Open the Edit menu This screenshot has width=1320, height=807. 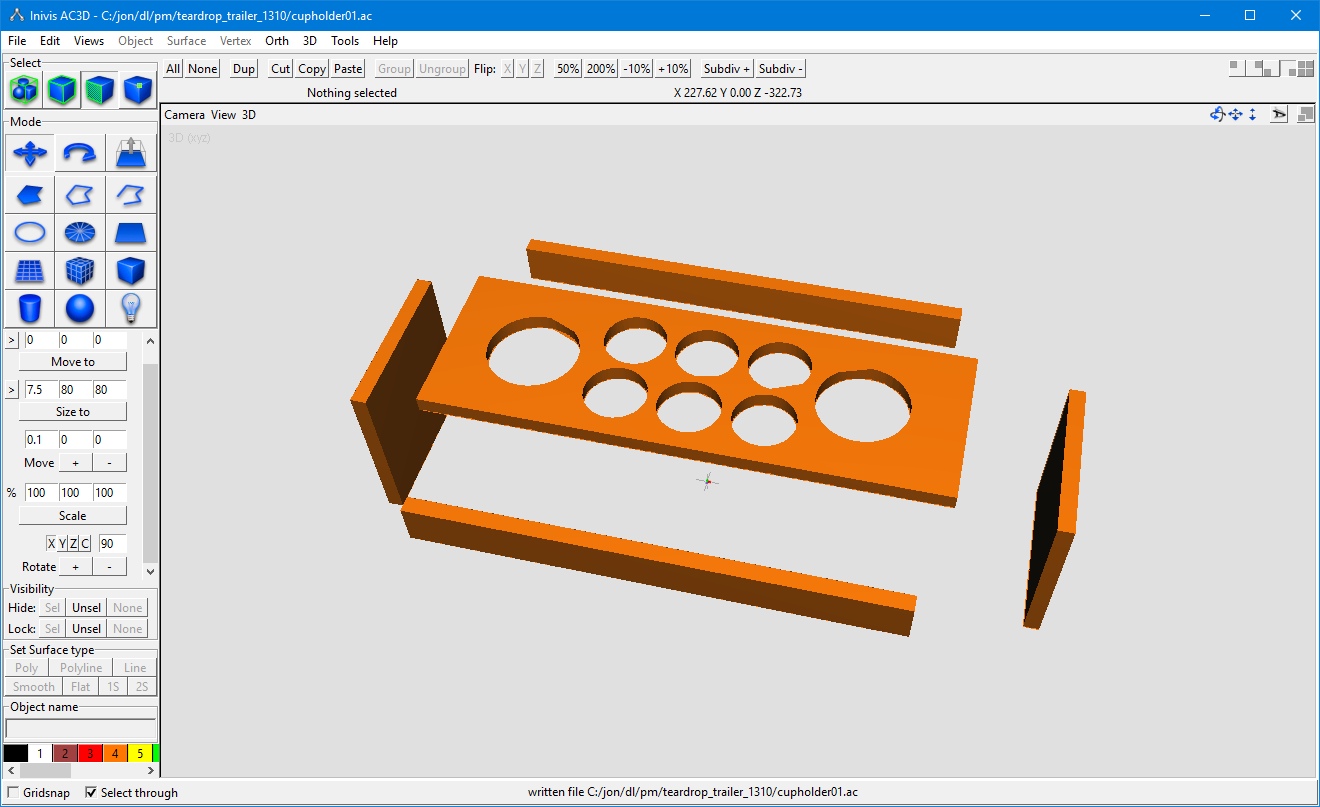[50, 41]
